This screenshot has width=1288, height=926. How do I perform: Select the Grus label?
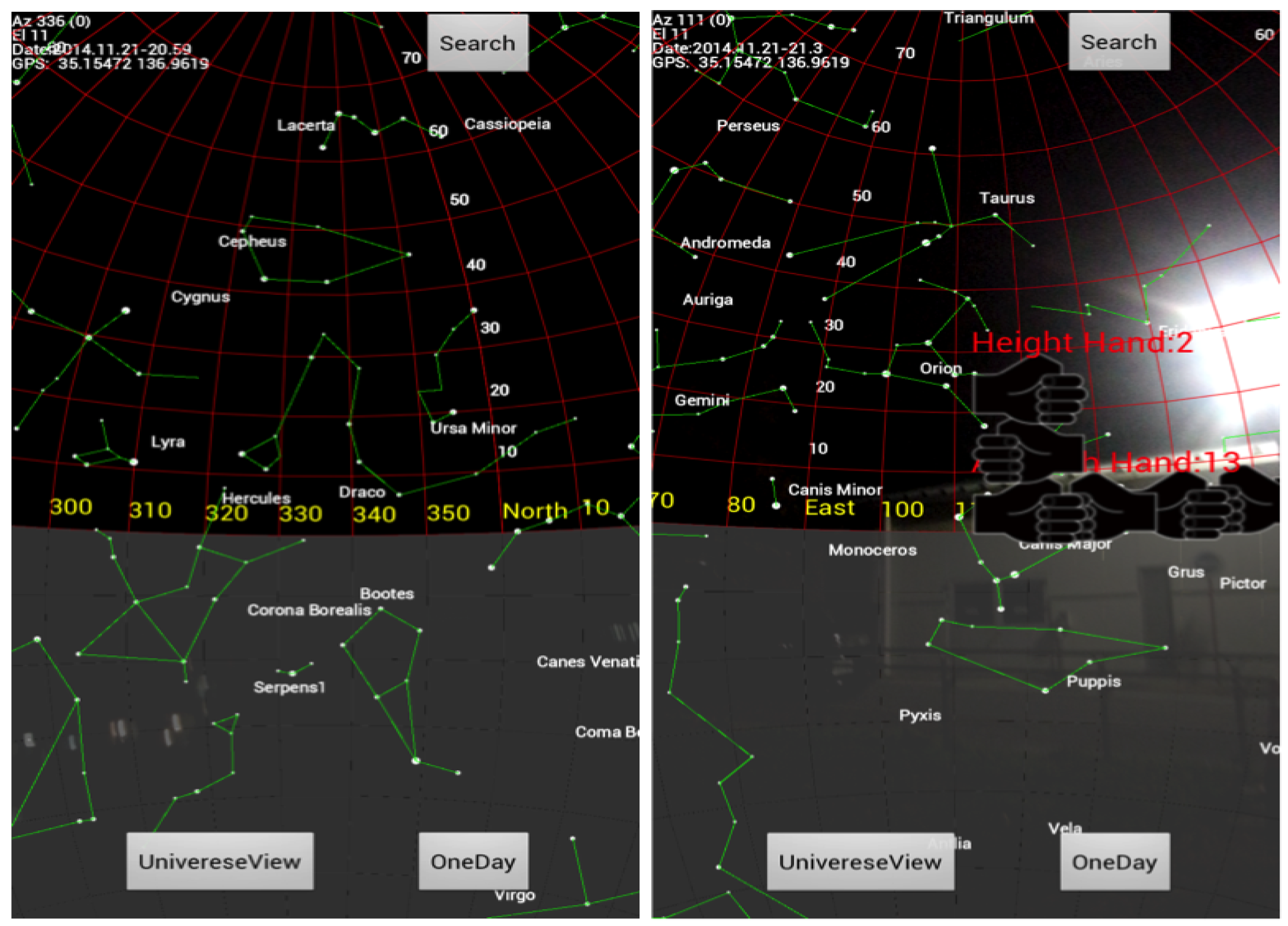(x=1186, y=572)
